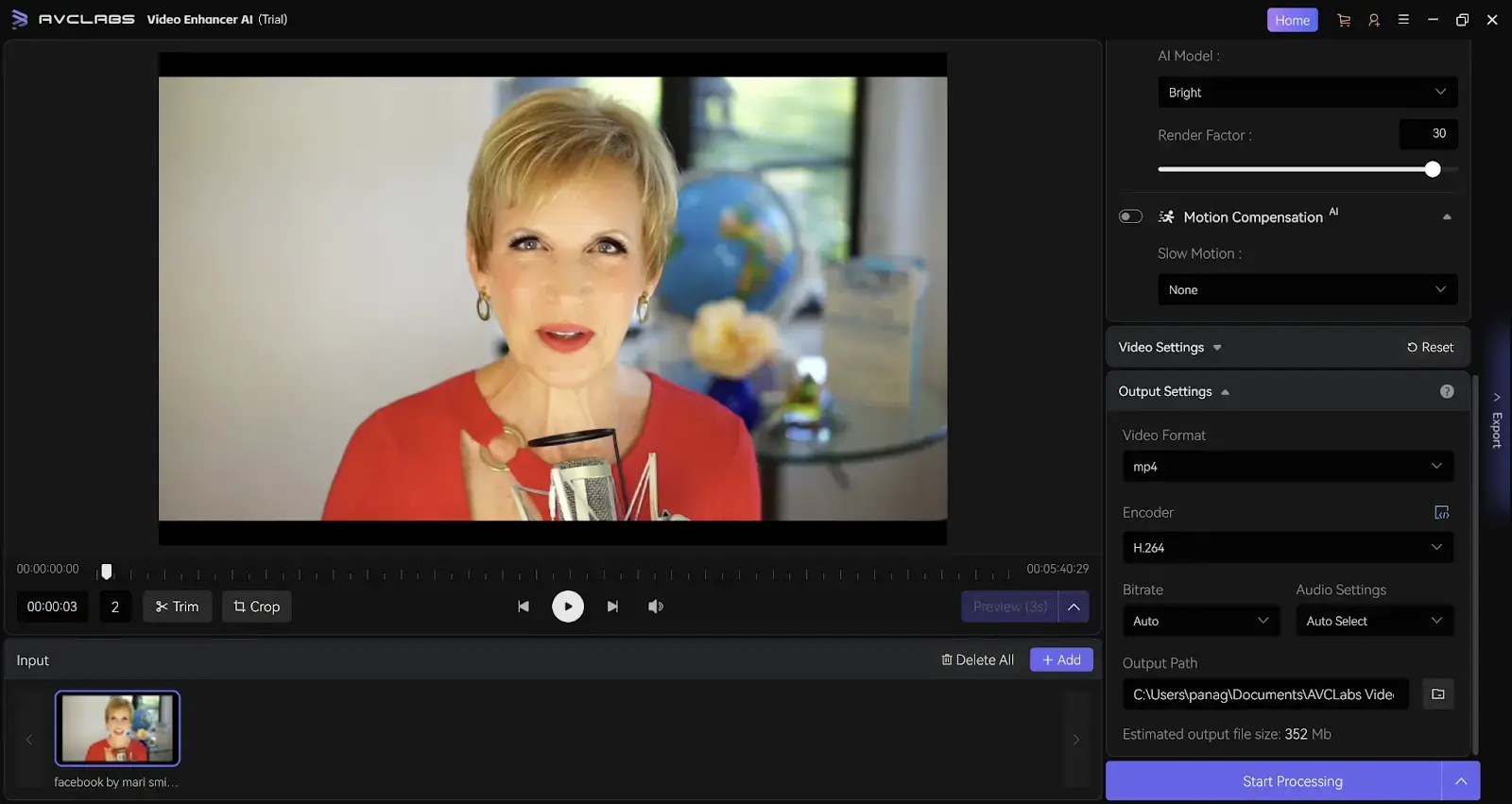
Task: Click Delete All in Input panel
Action: tap(977, 659)
